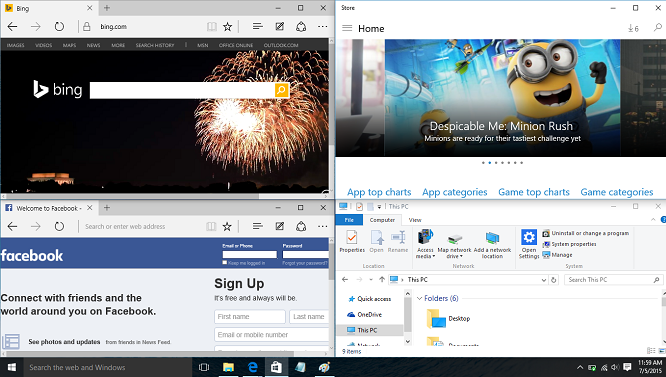Viewport: 666px width, 377px height.
Task: Click the Facebook First name field
Action: [x=250, y=317]
